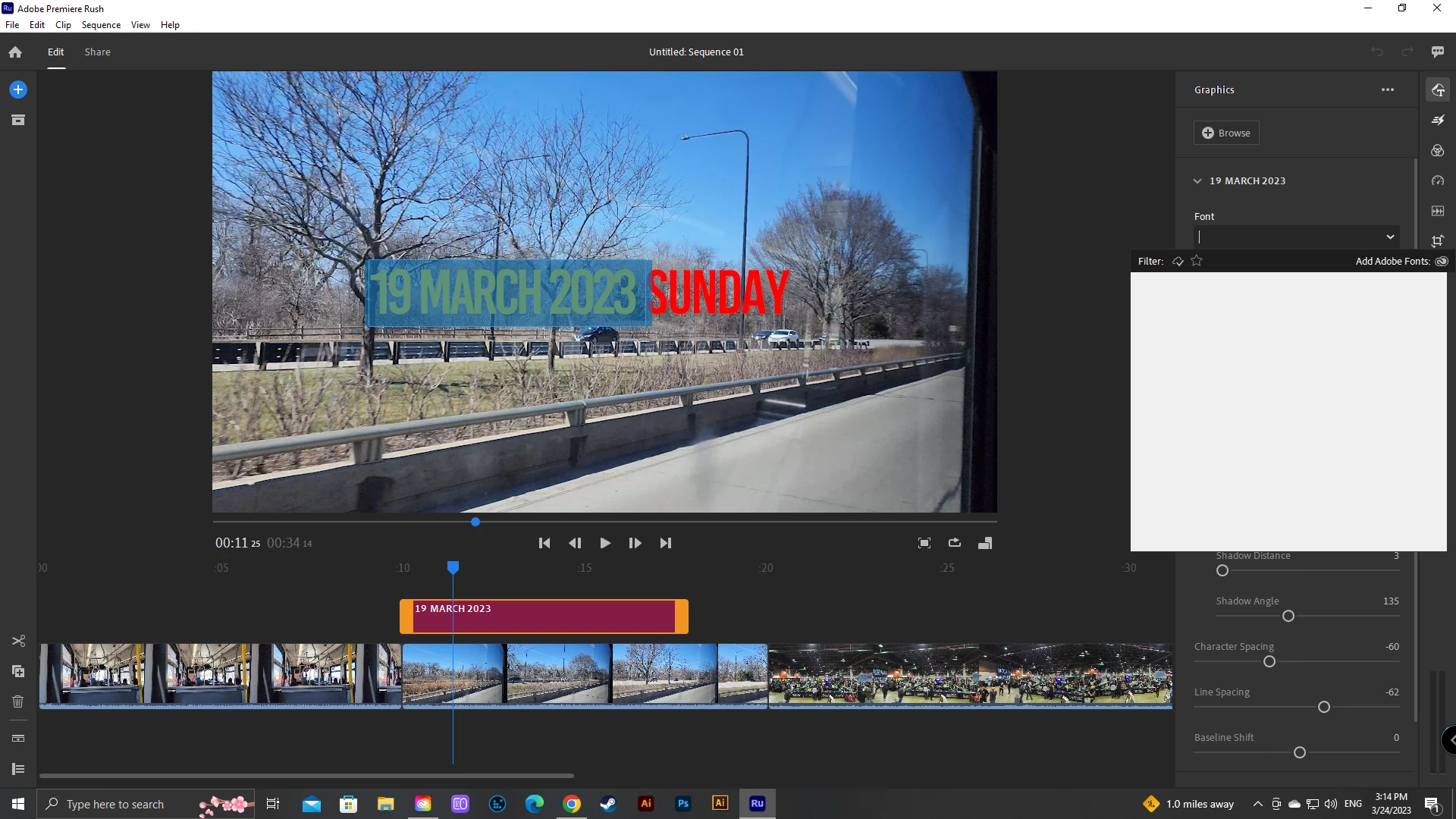Image resolution: width=1456 pixels, height=819 pixels.
Task: Select the scissors Split tool
Action: (x=18, y=641)
